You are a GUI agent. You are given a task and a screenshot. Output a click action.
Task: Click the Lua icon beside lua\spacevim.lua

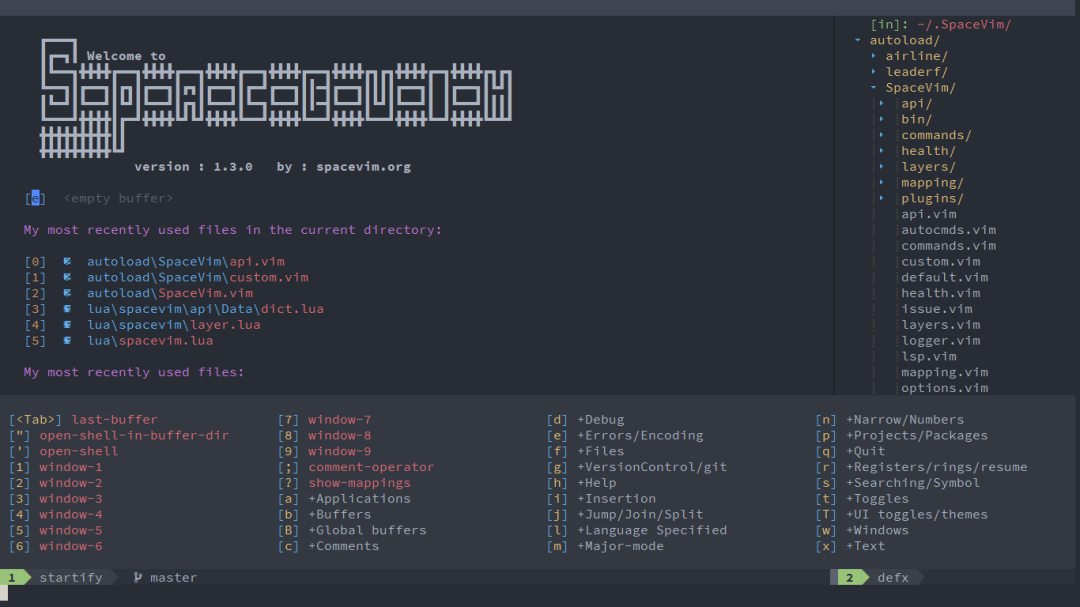tap(66, 340)
